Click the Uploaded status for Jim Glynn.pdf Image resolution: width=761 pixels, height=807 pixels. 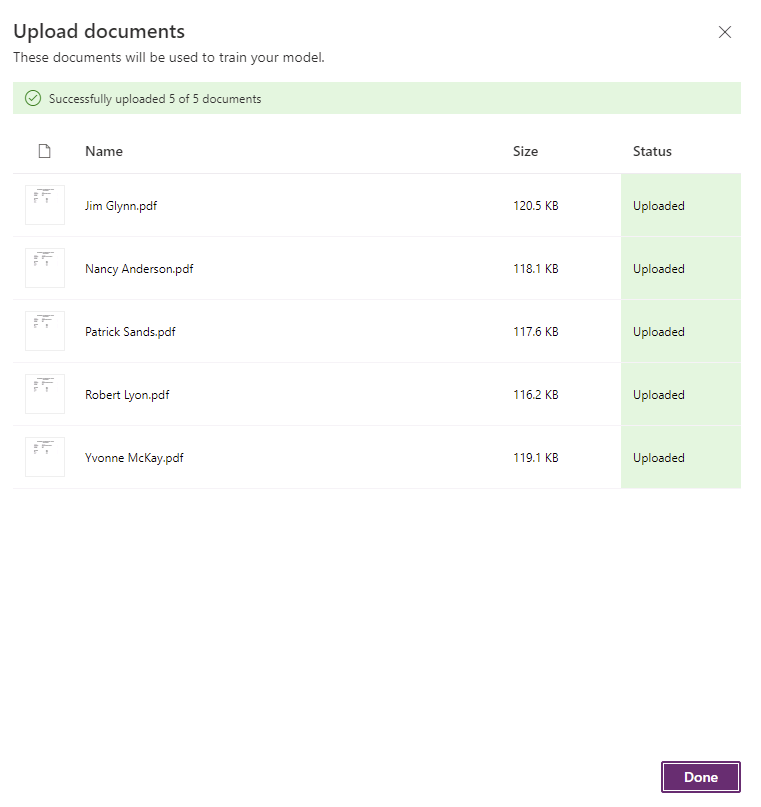coord(659,206)
